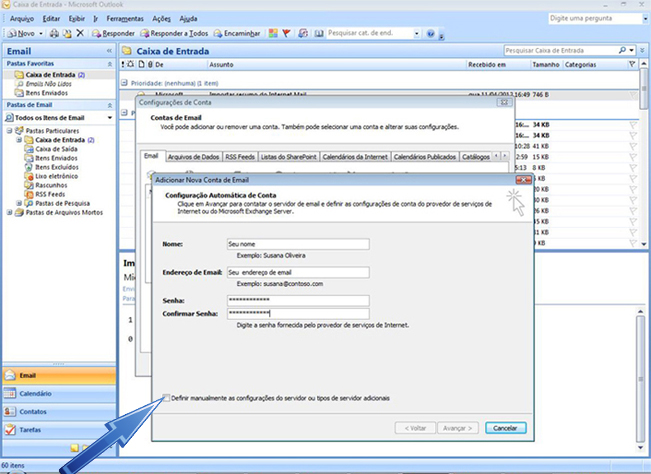Click the Email navigation button
This screenshot has height=474, width=651.
coord(59,375)
